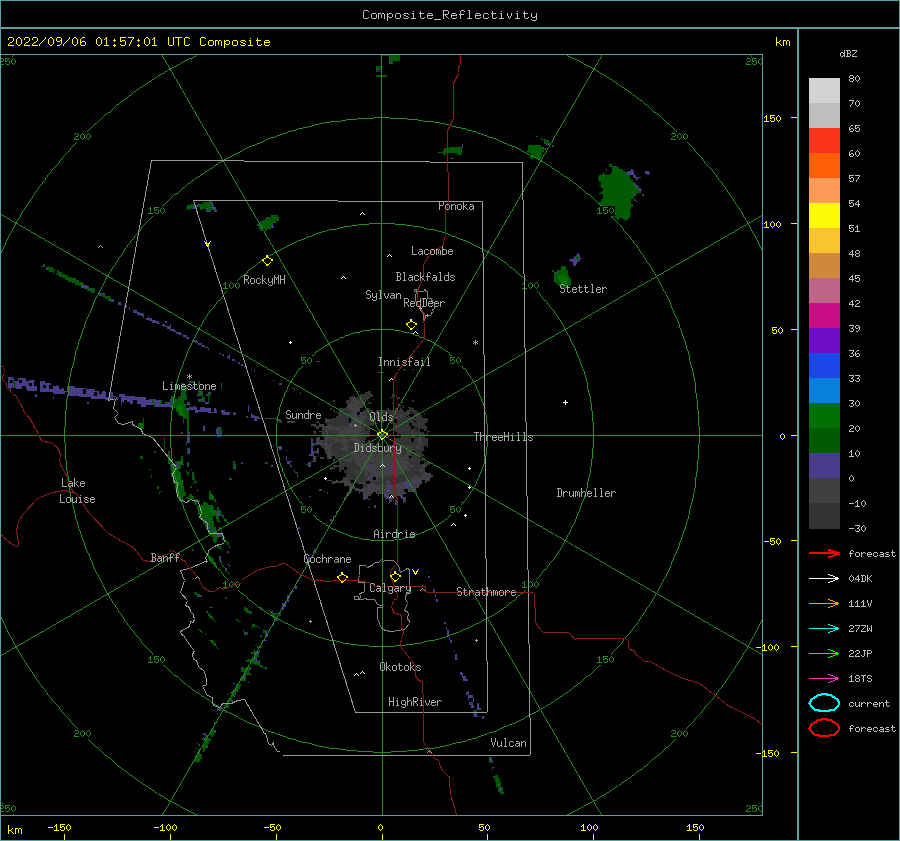The height and width of the screenshot is (841, 900).
Task: Click the yellow diamond marker near Cochrane
Action: pyautogui.click(x=343, y=577)
